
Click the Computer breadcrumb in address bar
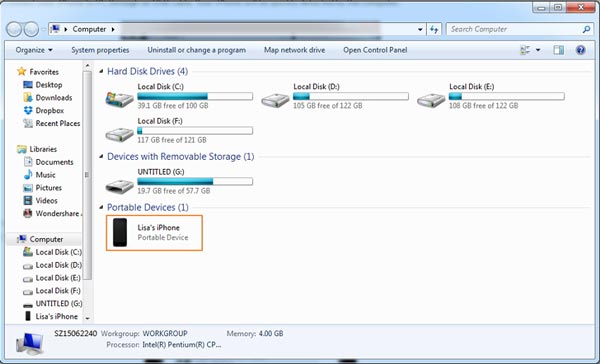coord(89,29)
